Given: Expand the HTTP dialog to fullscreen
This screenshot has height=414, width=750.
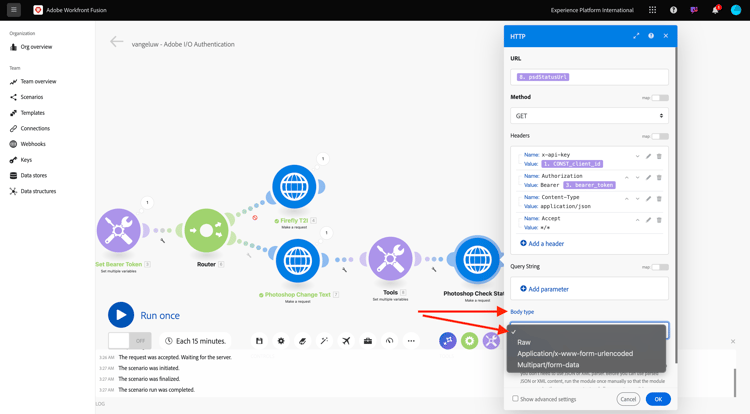Looking at the screenshot, I should point(636,36).
